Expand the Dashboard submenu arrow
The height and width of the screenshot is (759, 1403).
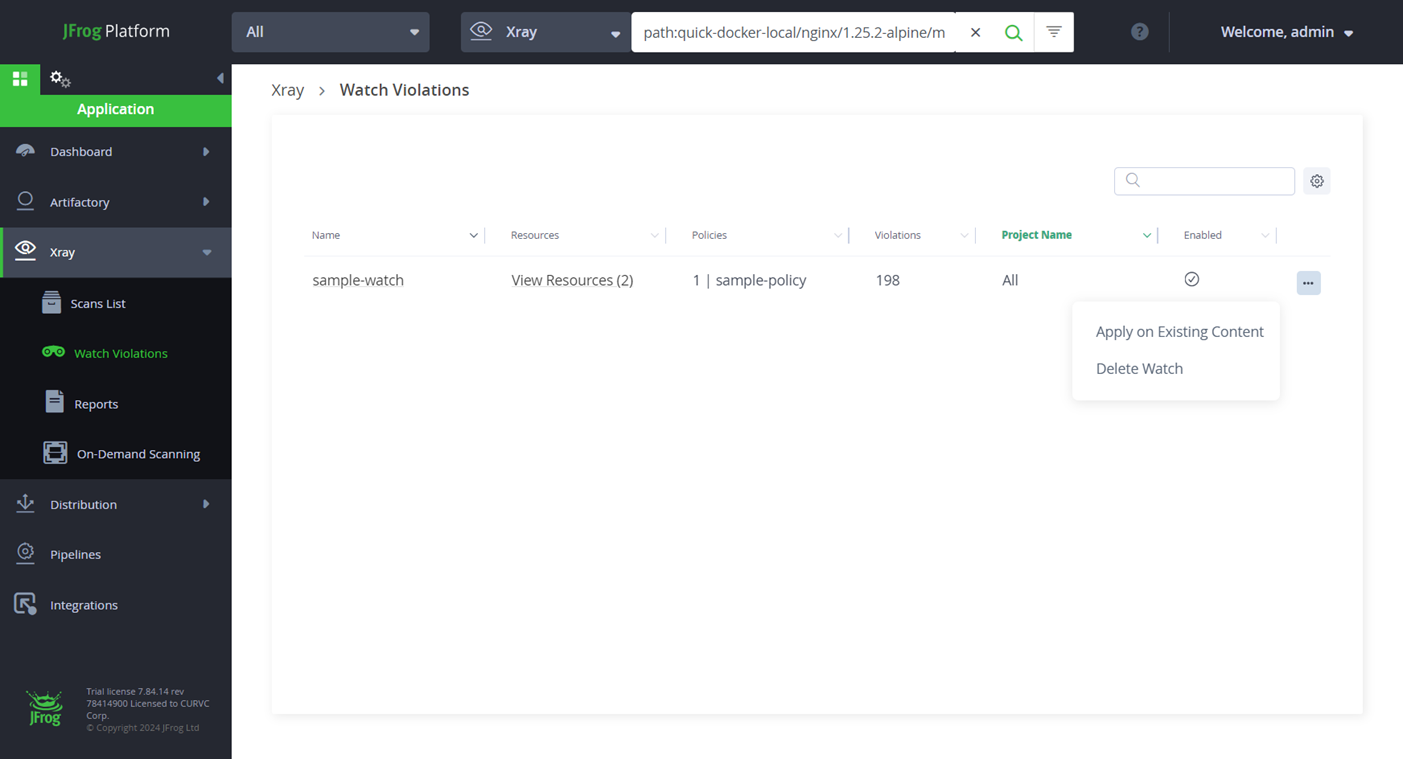(x=206, y=152)
